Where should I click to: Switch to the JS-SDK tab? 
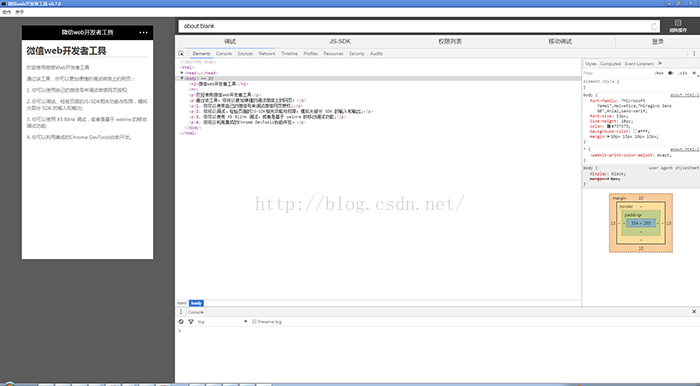tap(340, 42)
